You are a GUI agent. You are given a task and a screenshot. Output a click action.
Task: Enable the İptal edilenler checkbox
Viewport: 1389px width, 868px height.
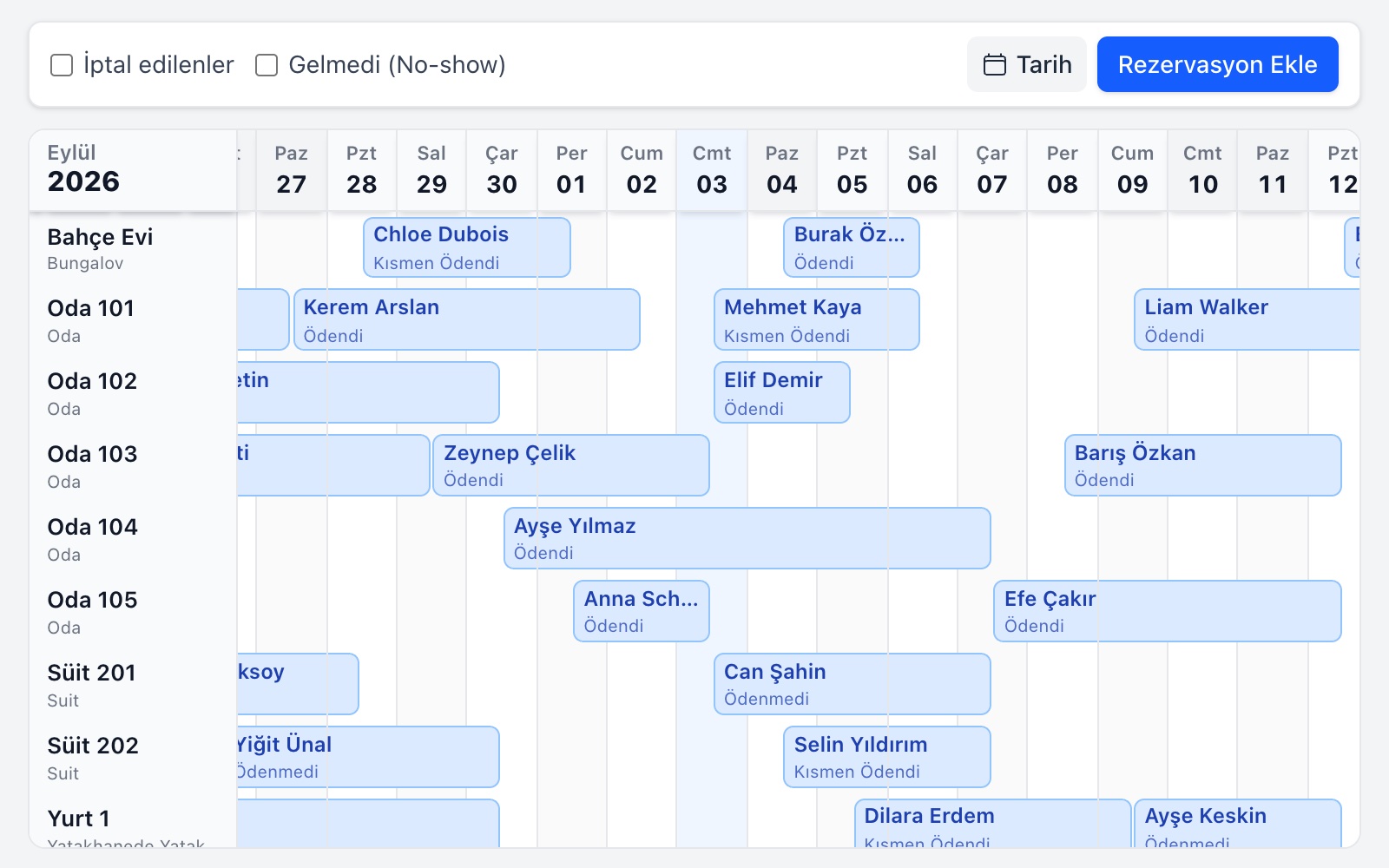(x=62, y=65)
